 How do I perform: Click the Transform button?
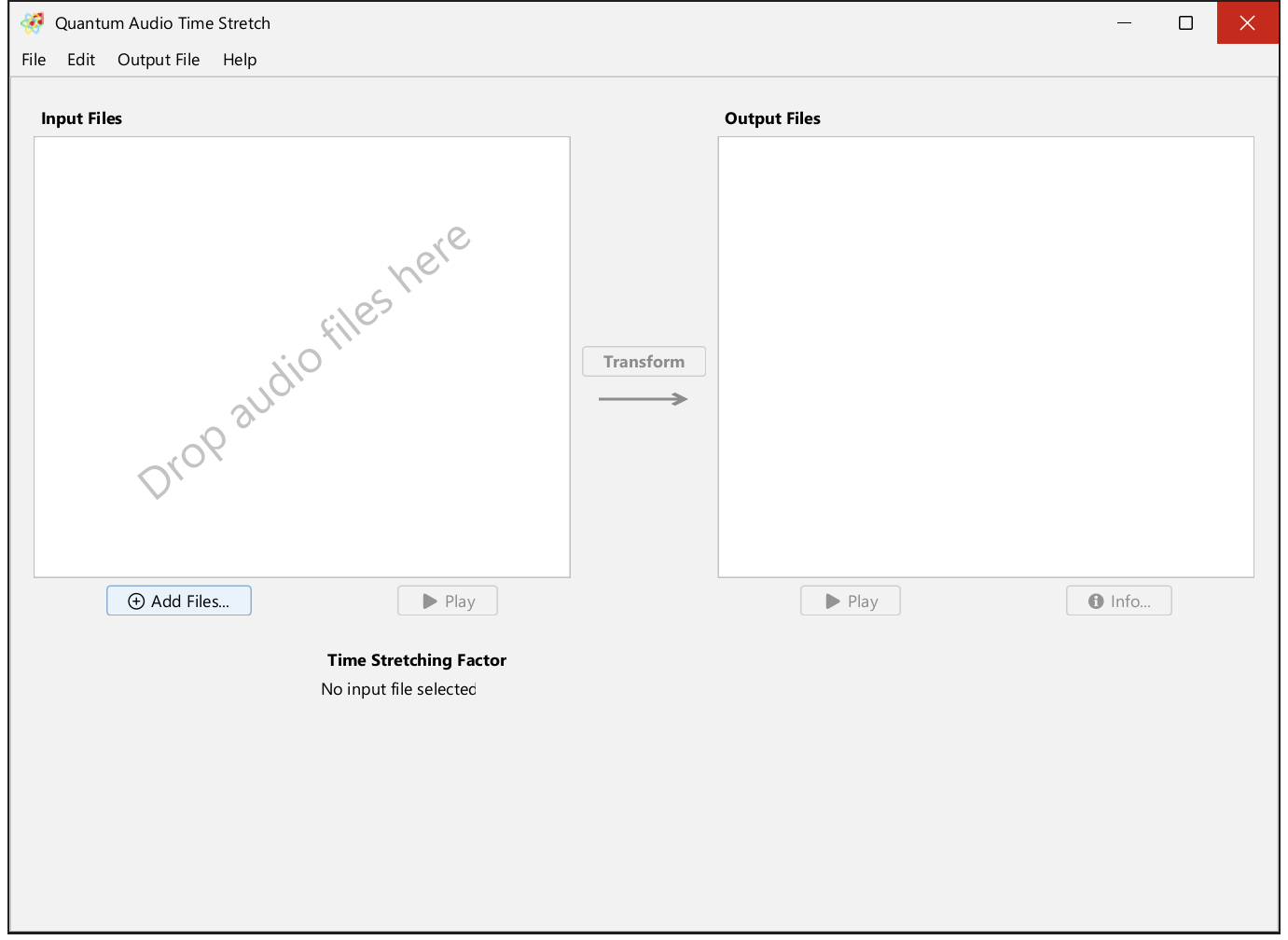[x=644, y=362]
